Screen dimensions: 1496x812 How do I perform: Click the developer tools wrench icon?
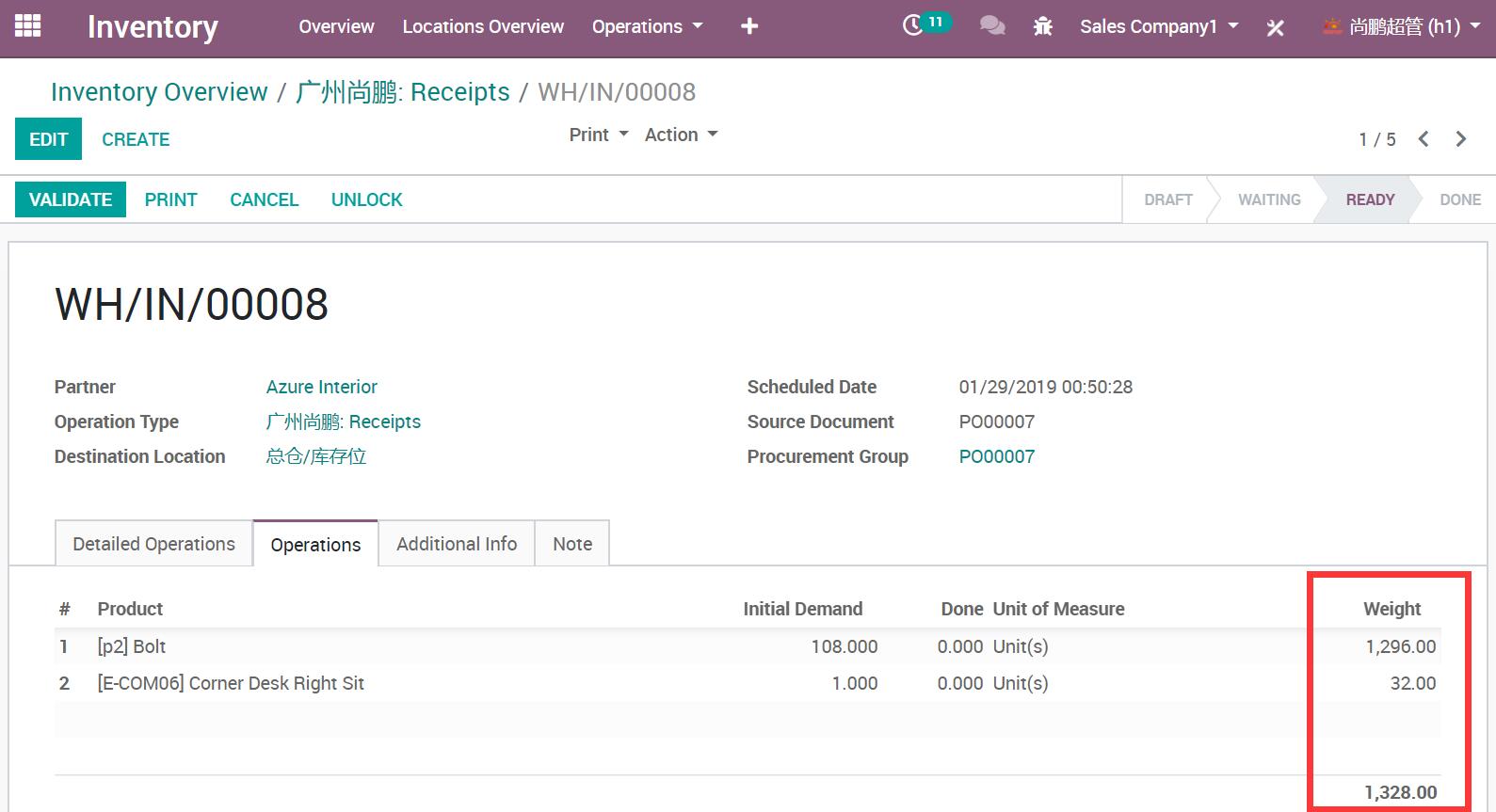click(1275, 27)
